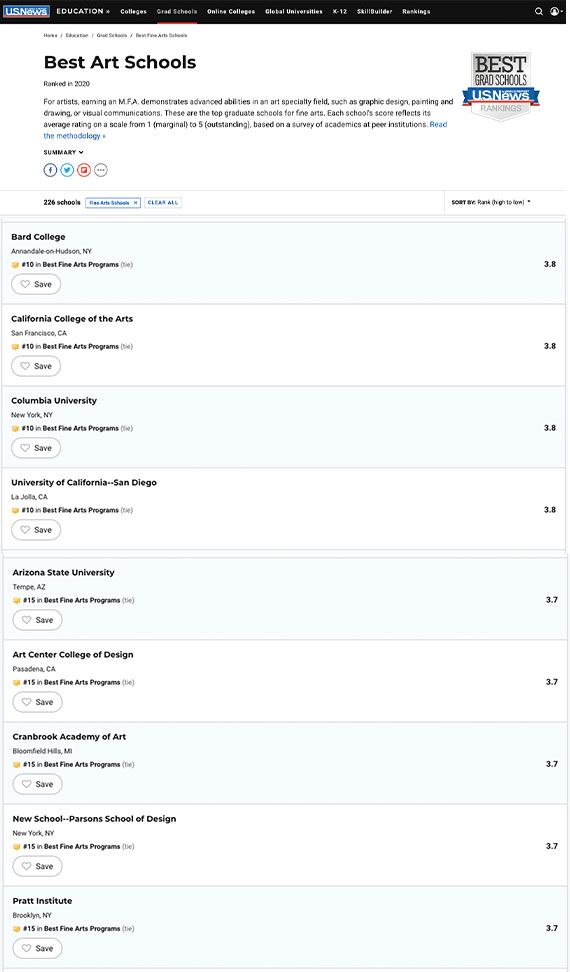This screenshot has width=570, height=972.
Task: Open the Global Universities menu item
Action: (x=294, y=11)
